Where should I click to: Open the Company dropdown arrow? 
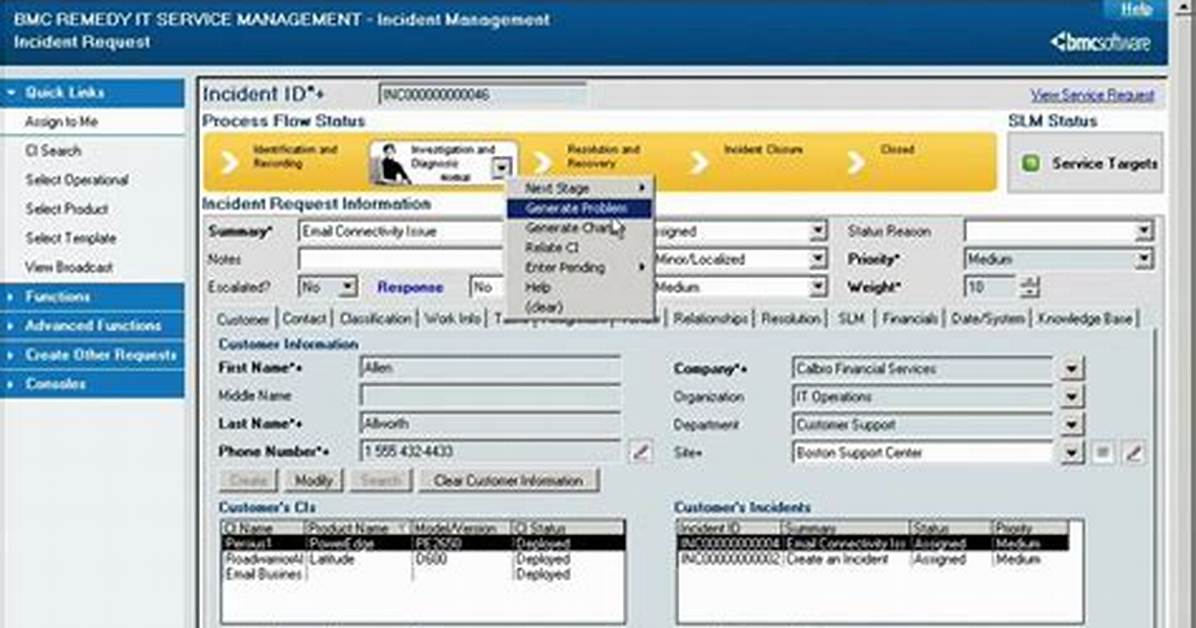coord(1071,369)
